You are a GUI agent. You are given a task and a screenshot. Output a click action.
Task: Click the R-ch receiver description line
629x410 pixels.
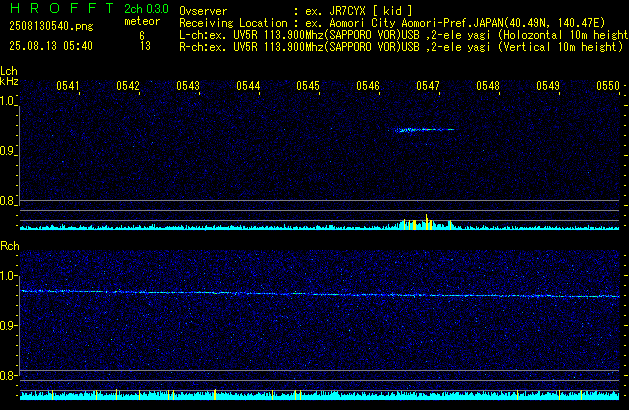401,47
